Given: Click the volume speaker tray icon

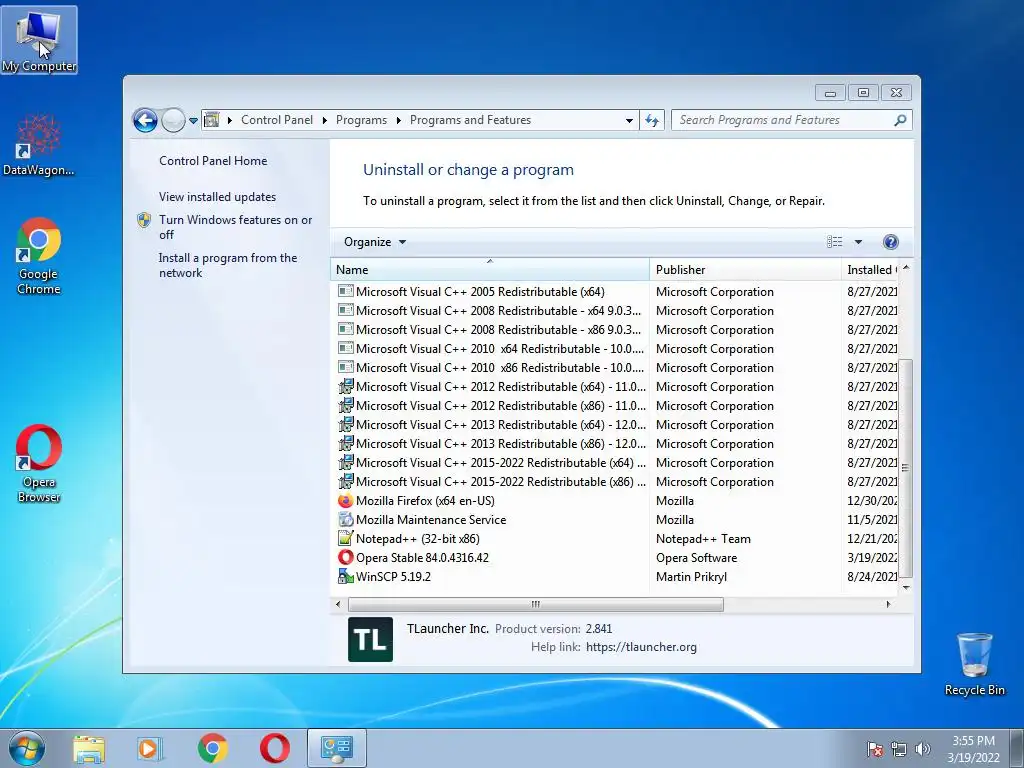Looking at the screenshot, I should (923, 750).
